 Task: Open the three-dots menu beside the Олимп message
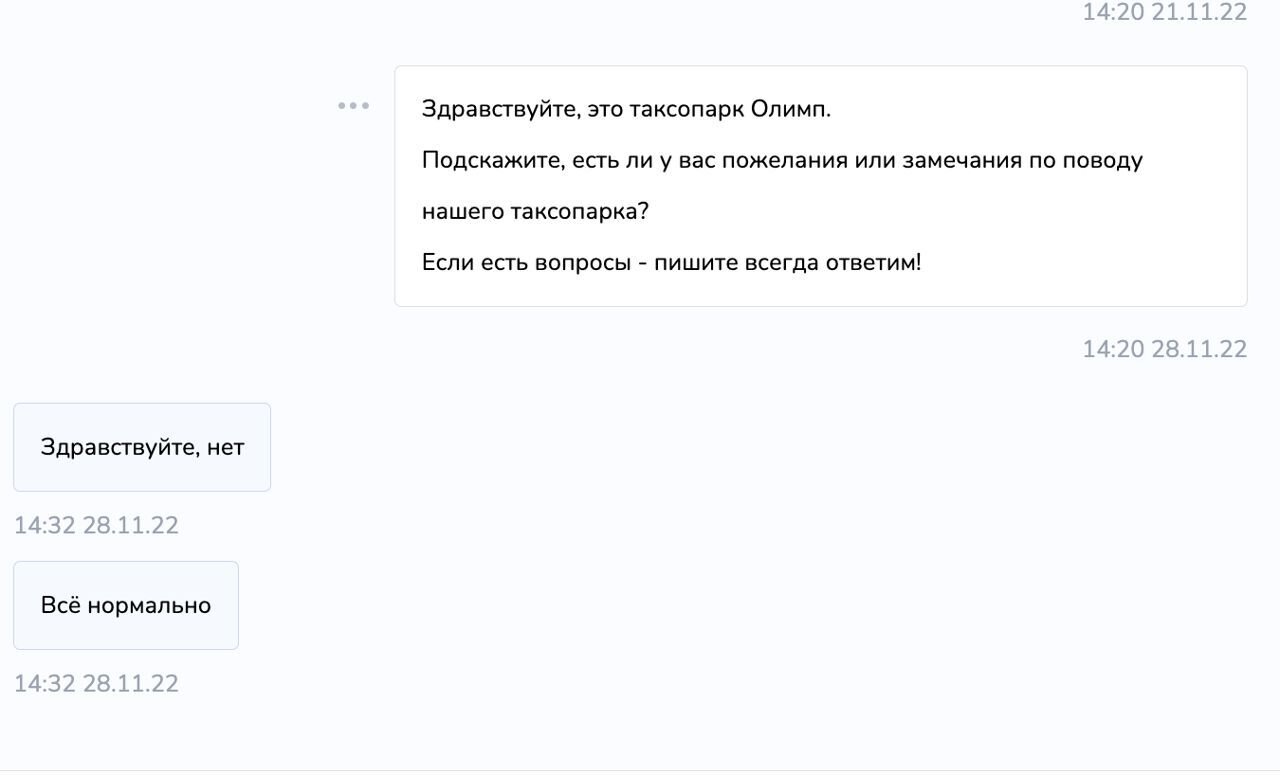pos(353,106)
